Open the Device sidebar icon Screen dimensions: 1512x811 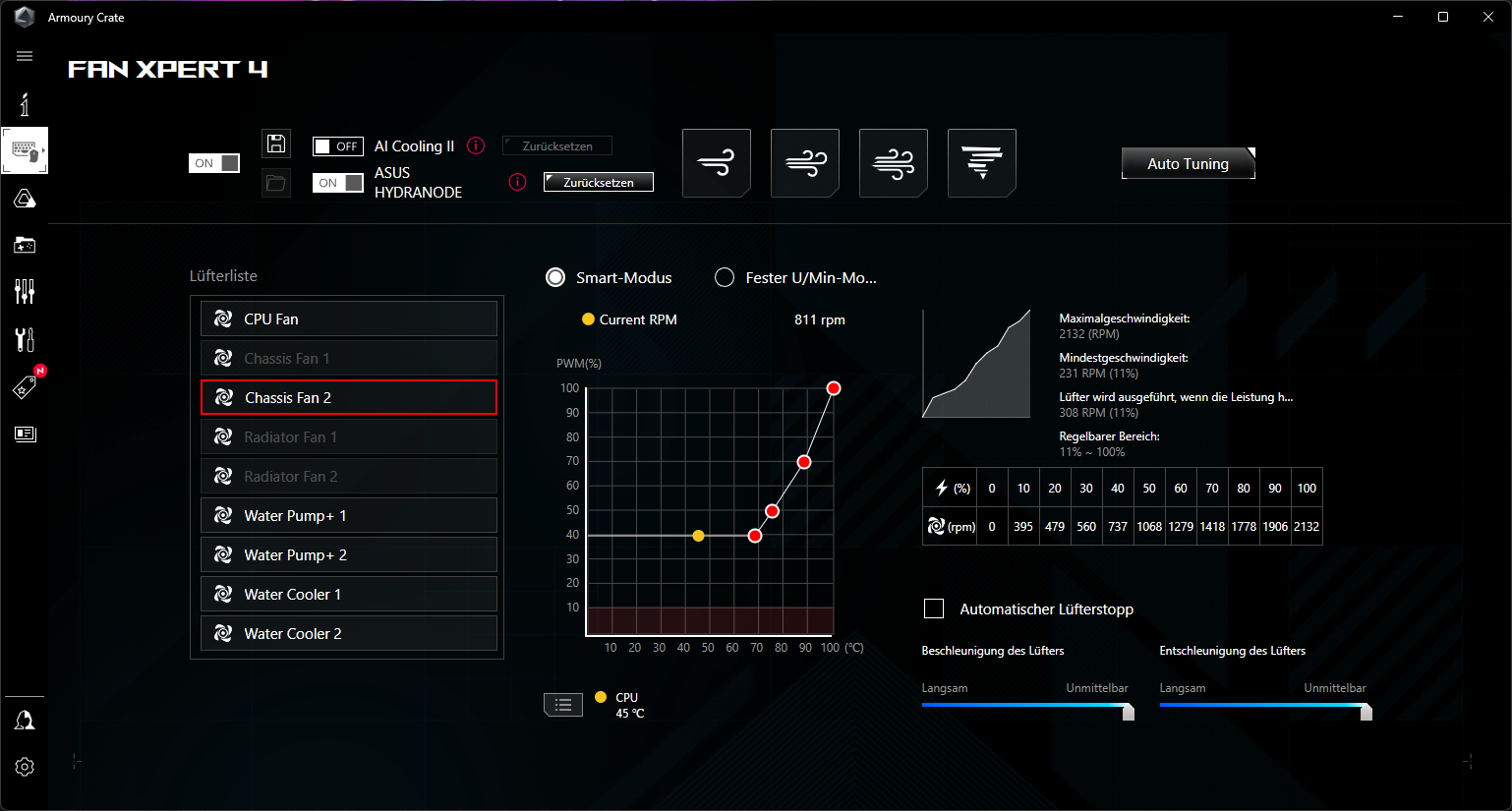point(25,150)
